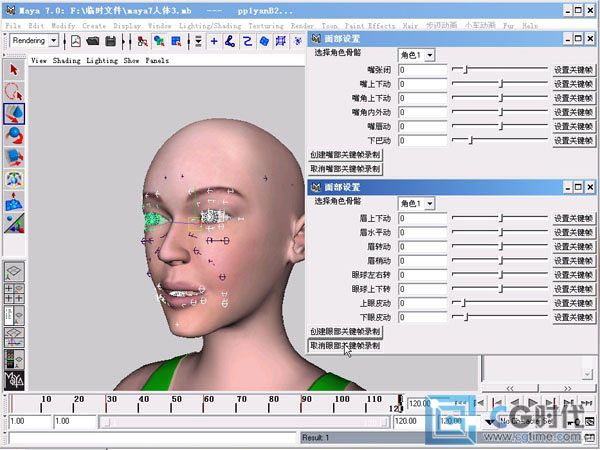Open the viewport Show menu
This screenshot has width=600, height=450.
pyautogui.click(x=131, y=60)
